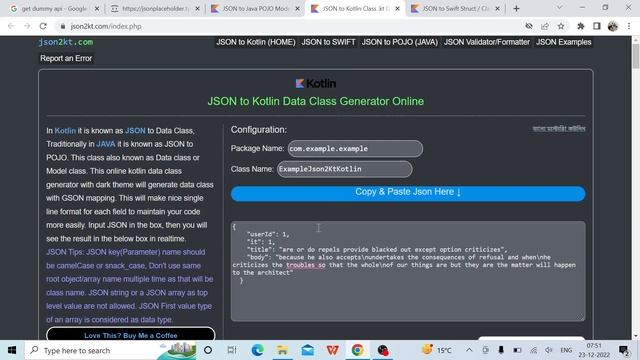
Task: Click the browser back arrow
Action: (x=11, y=26)
